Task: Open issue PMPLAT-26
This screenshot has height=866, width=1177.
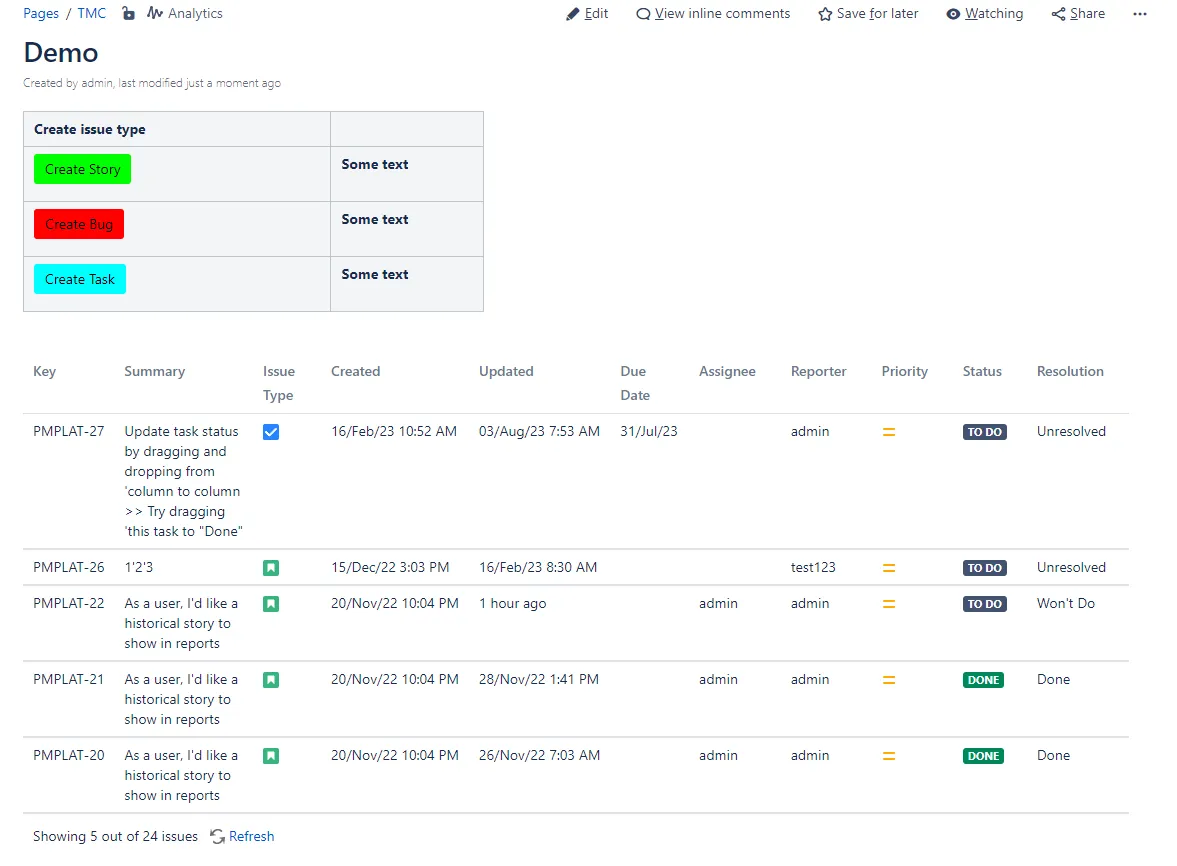Action: point(68,567)
